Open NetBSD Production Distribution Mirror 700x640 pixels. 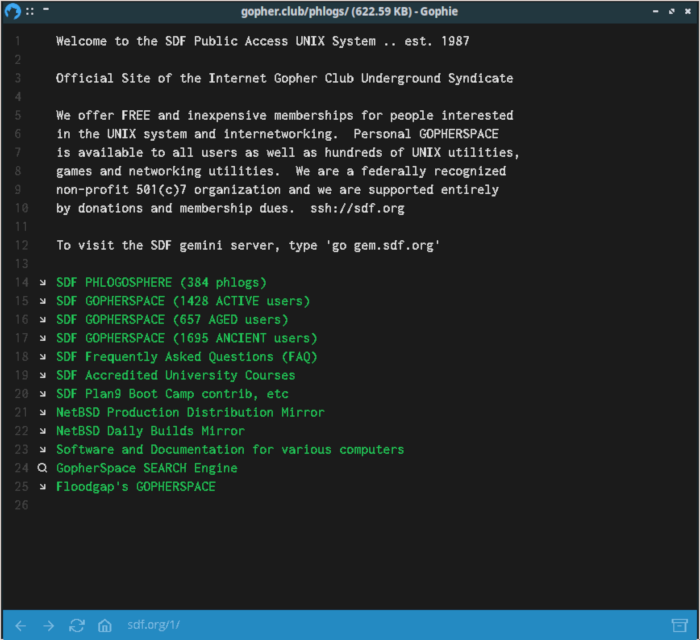point(190,412)
